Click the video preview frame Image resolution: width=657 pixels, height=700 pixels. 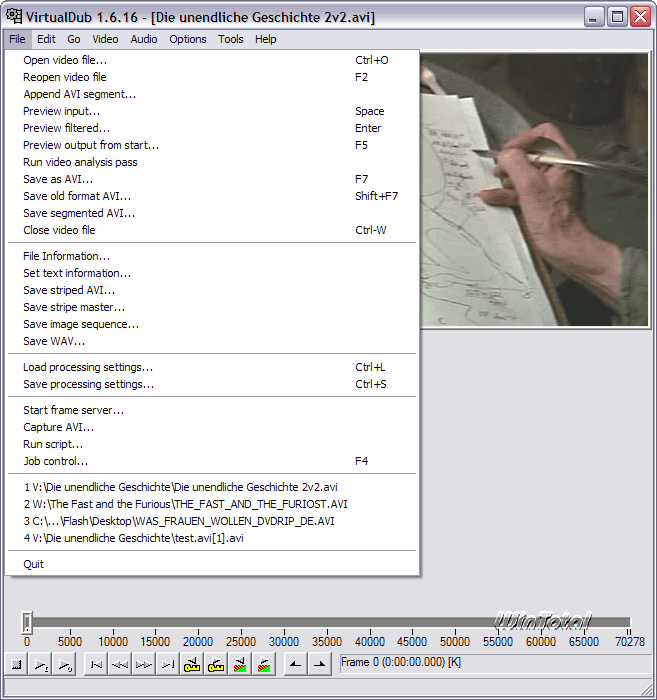[534, 190]
